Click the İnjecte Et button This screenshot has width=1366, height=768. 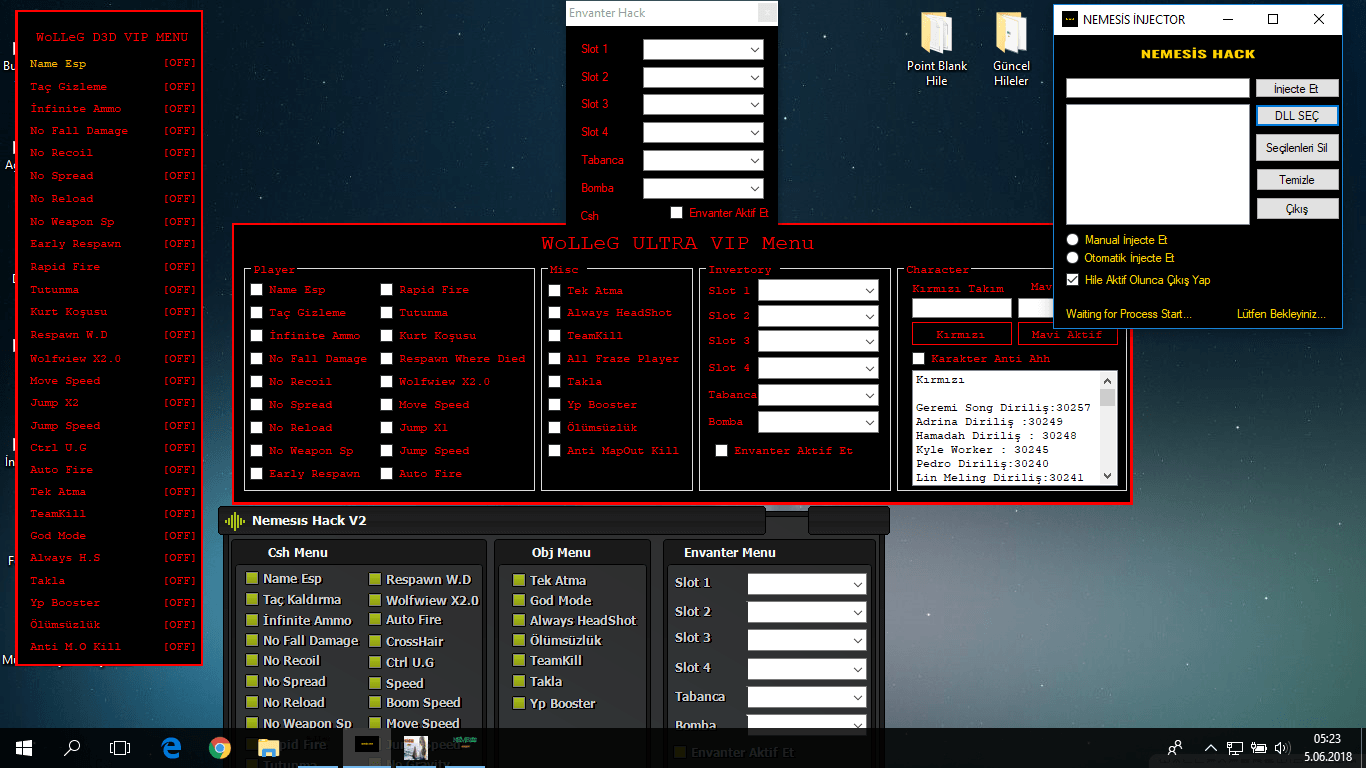coord(1297,88)
